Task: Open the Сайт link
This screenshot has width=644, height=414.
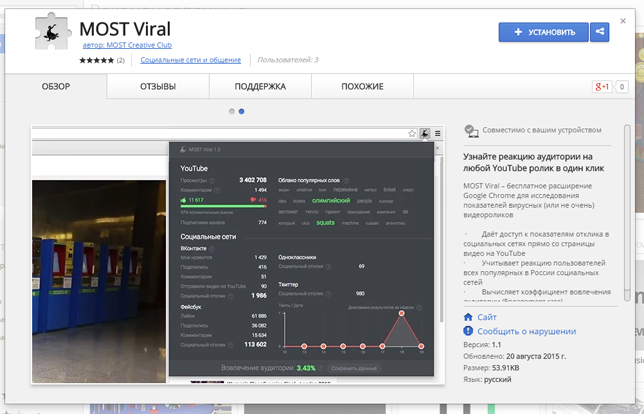Action: [x=487, y=317]
